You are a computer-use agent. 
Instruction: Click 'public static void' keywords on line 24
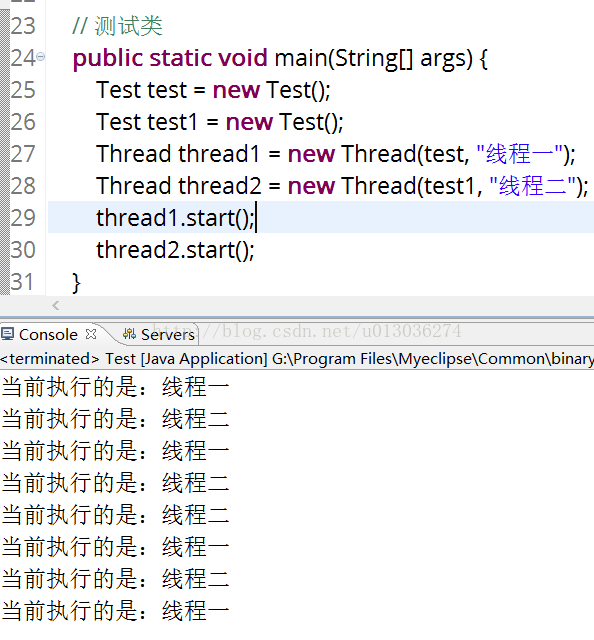pyautogui.click(x=170, y=58)
